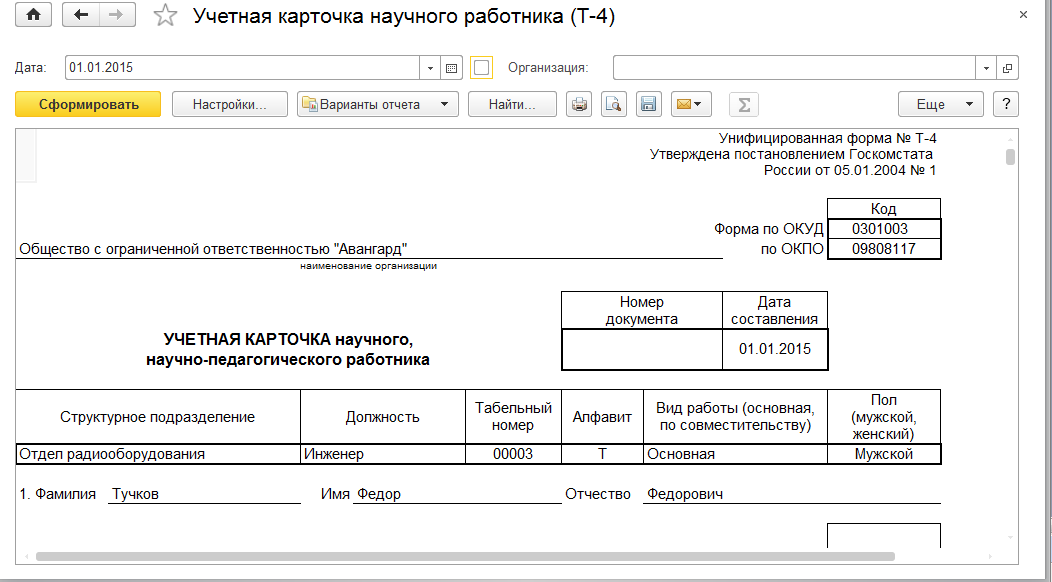Select the Мужской gender cell
This screenshot has width=1052, height=582.
click(x=884, y=454)
